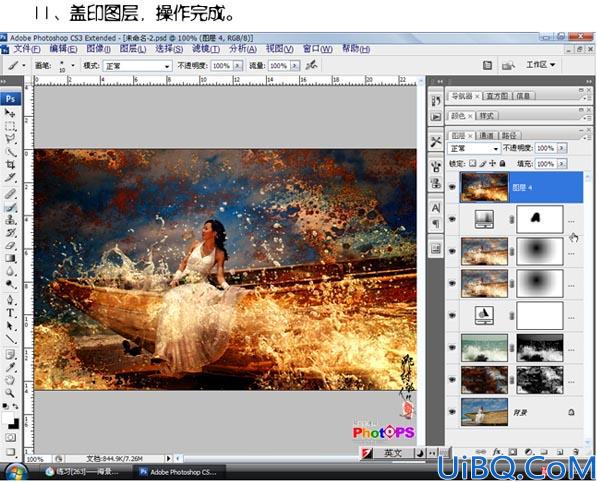Viewport: 597px width, 482px height.
Task: Open layer blend mode dropdown
Action: click(473, 148)
